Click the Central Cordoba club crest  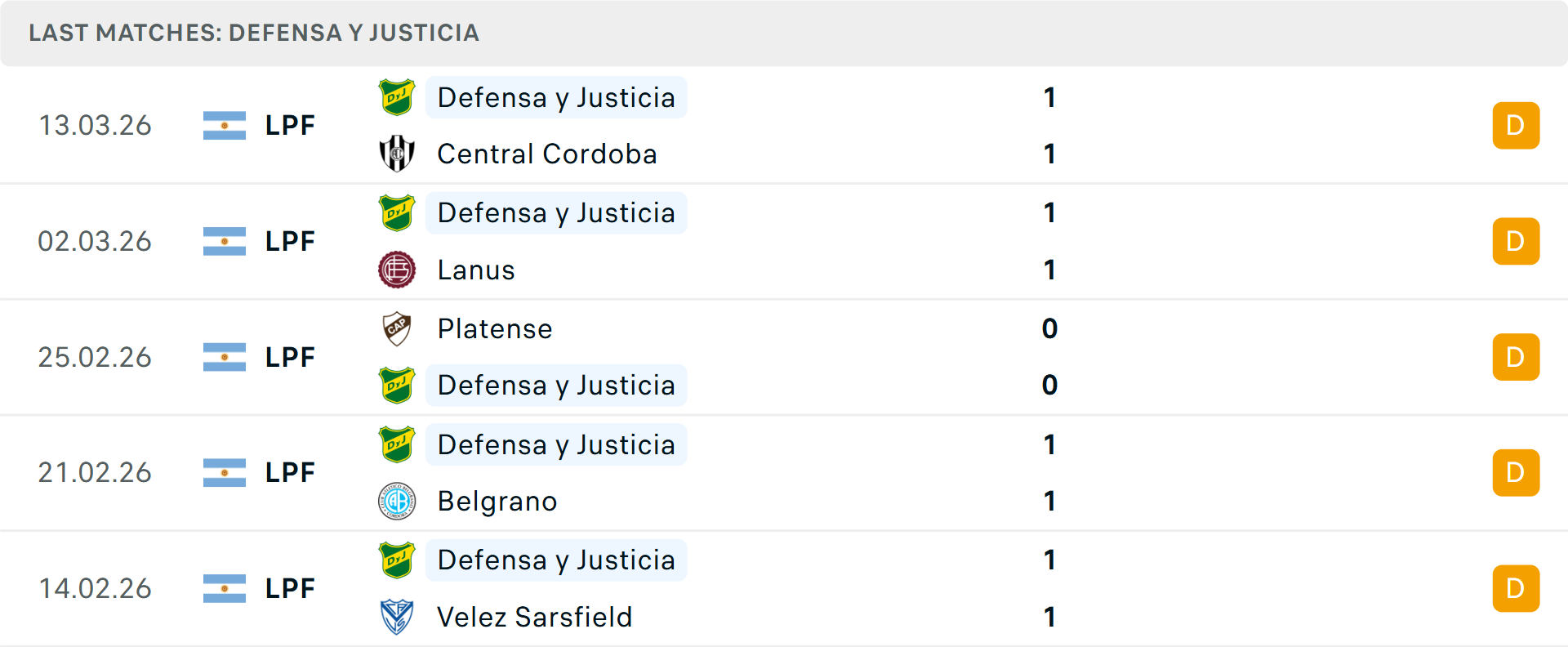pyautogui.click(x=397, y=154)
